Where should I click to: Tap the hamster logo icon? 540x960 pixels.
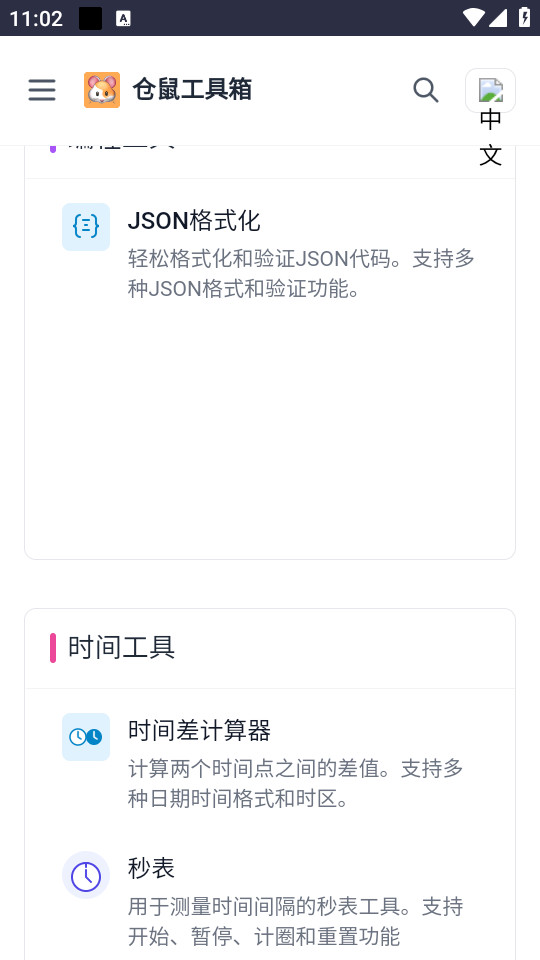(x=102, y=90)
